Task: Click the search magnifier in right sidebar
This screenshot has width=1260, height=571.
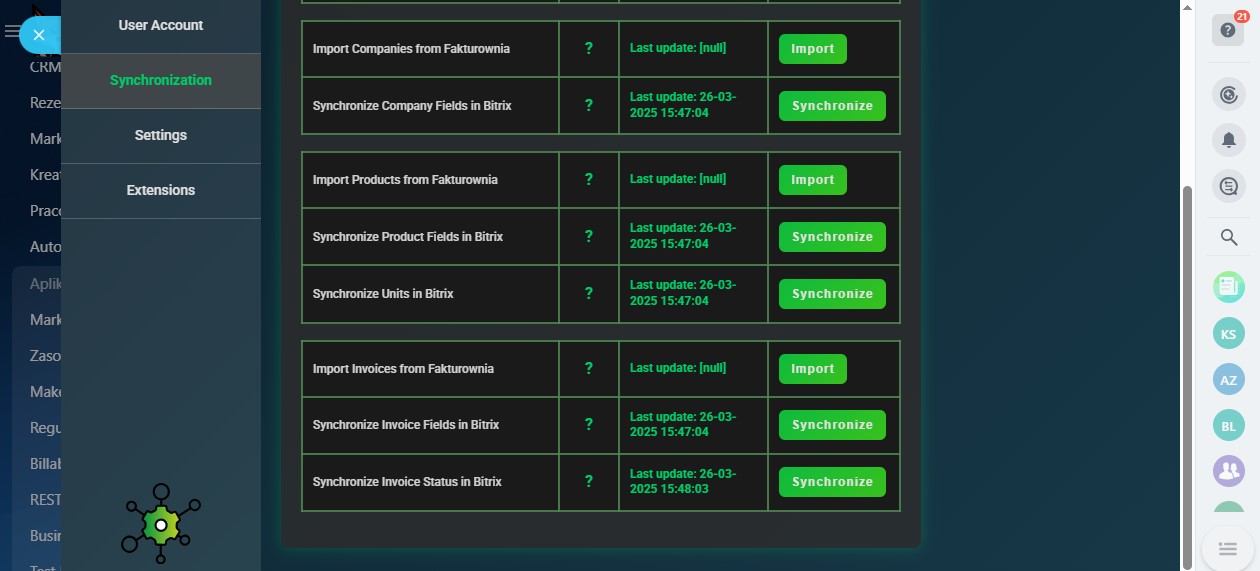Action: click(x=1229, y=238)
